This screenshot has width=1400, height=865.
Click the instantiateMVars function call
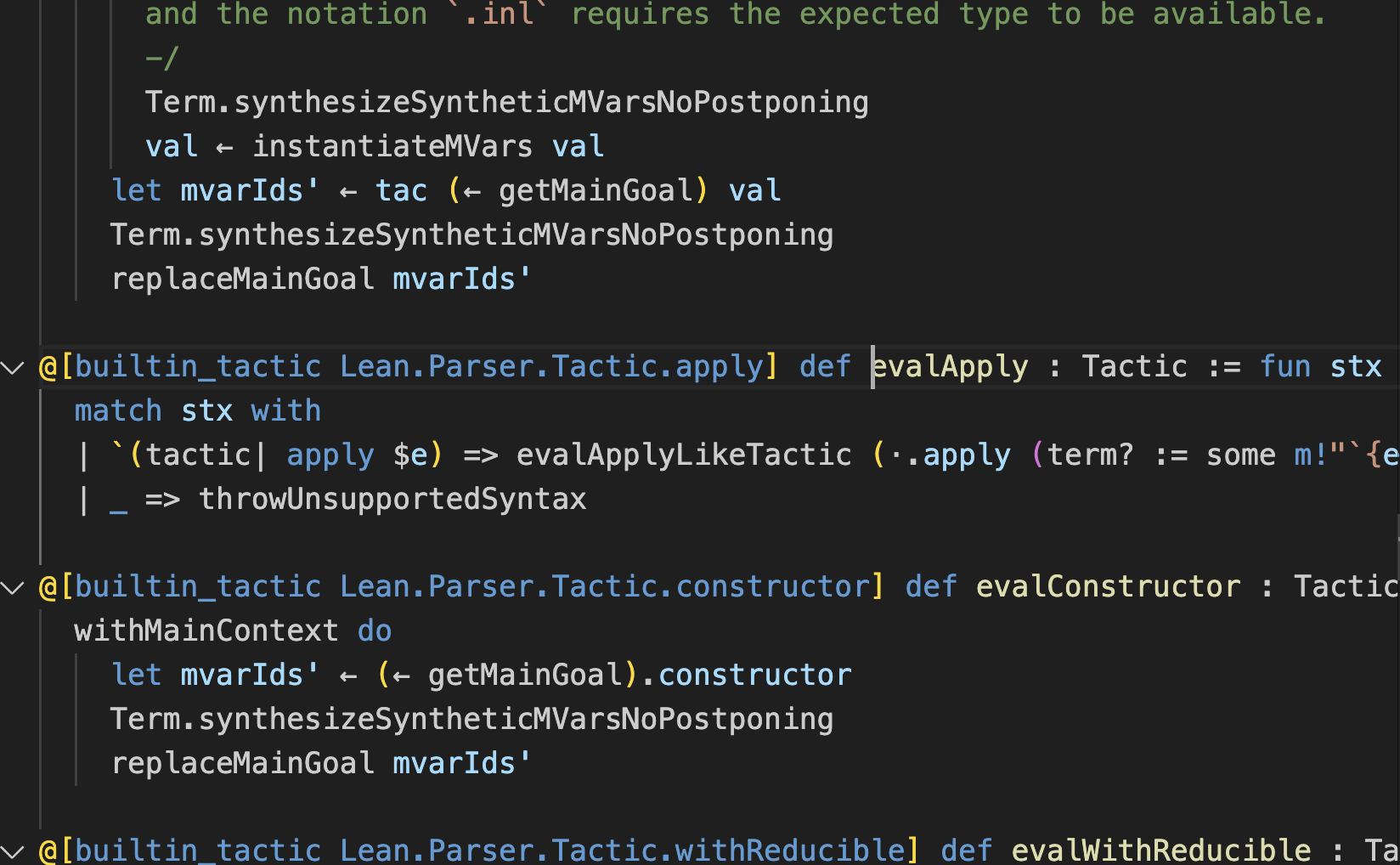(392, 147)
